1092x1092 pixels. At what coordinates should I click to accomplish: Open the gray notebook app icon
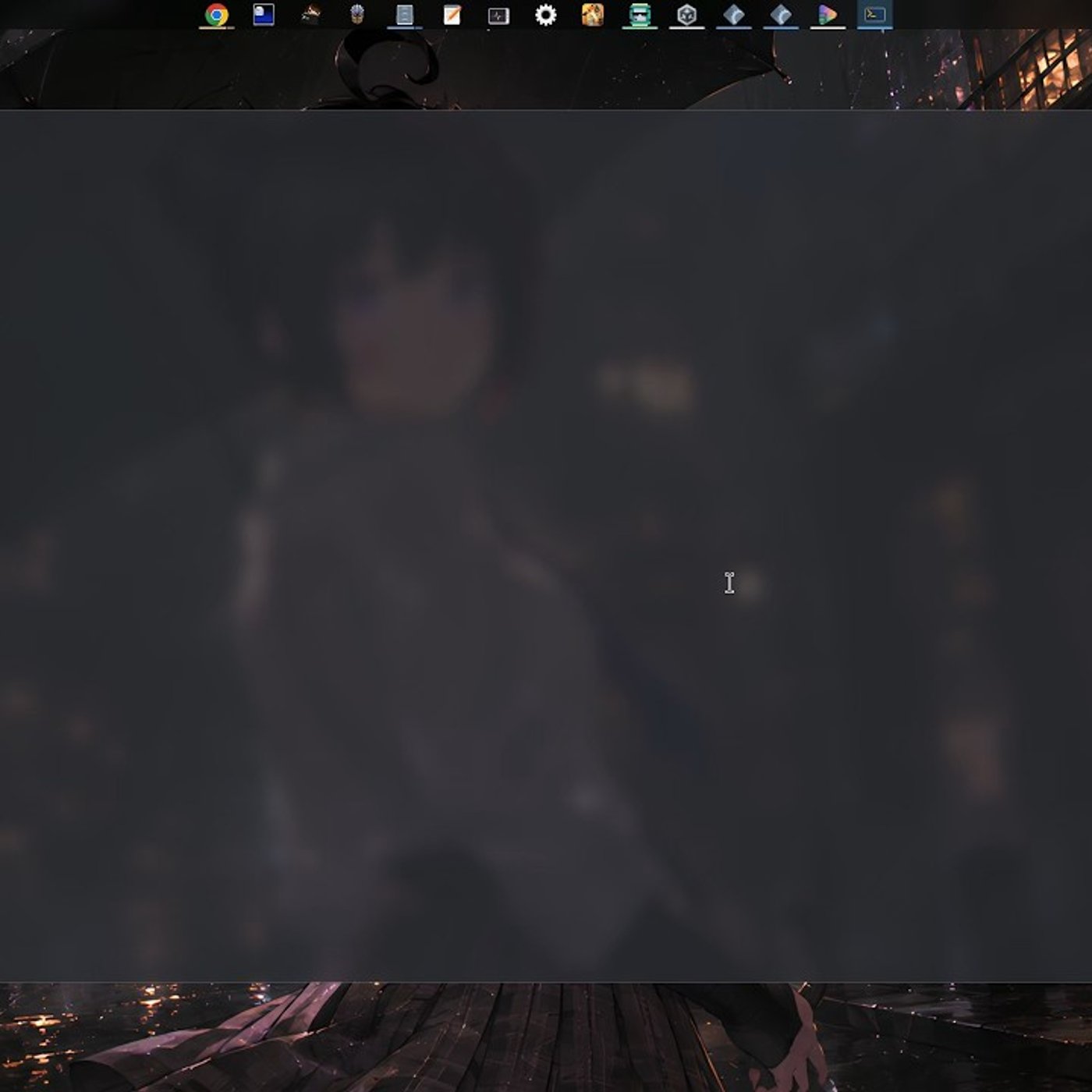tap(405, 15)
